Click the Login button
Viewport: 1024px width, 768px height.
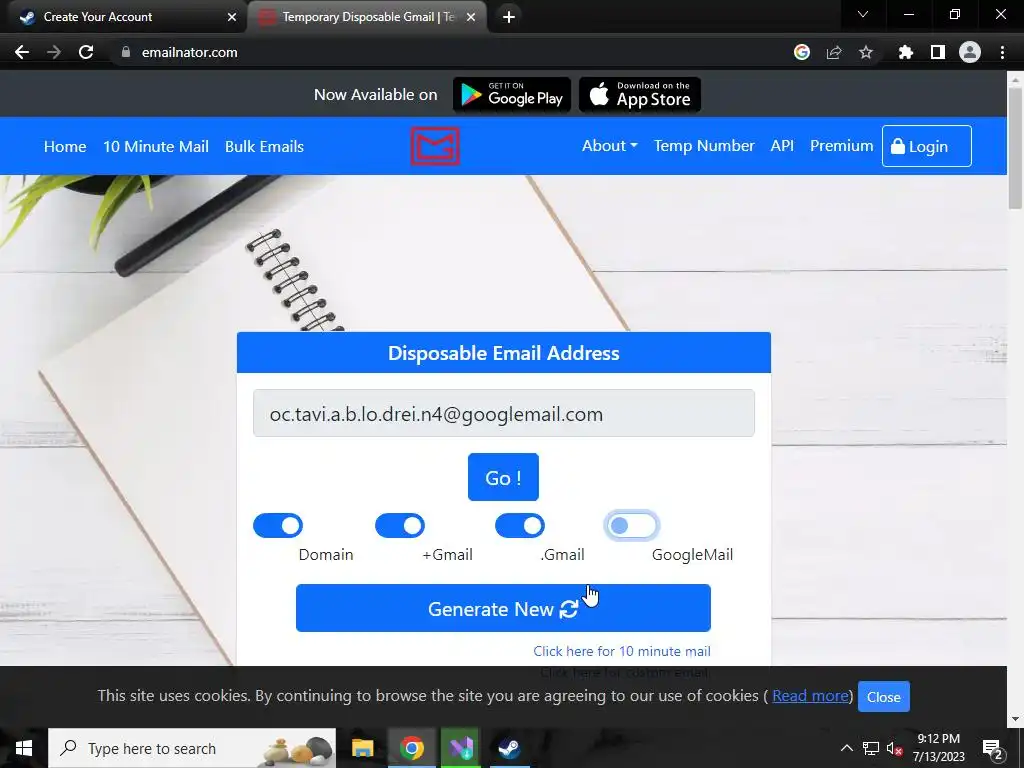927,146
